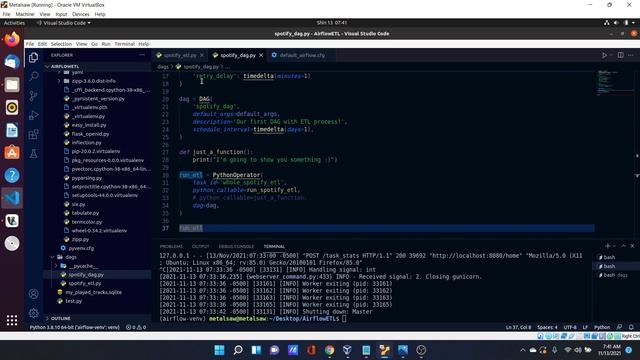Open the launch profile dropdown next to the new terminal plus
The height and width of the screenshot is (360, 640).
click(614, 246)
